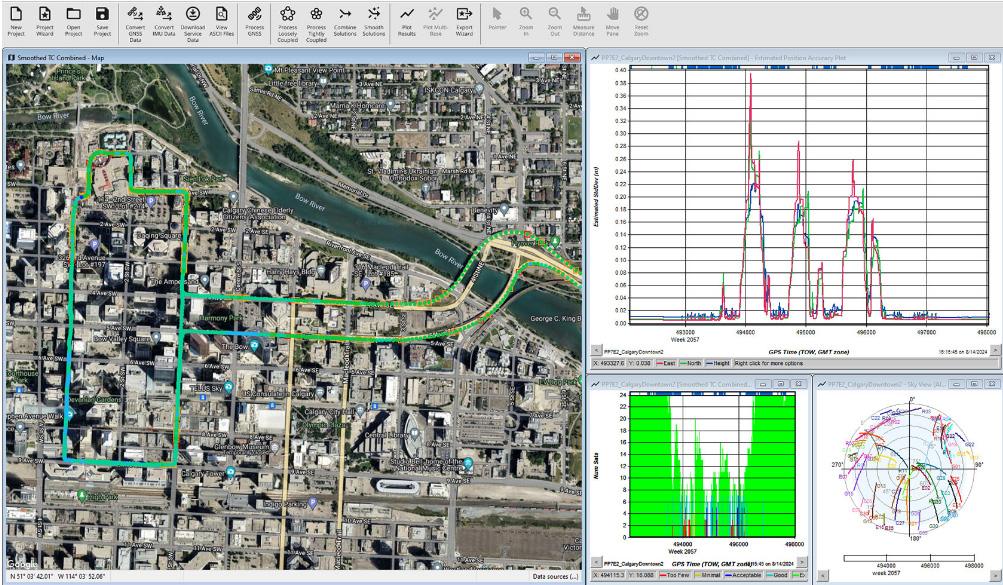Run Process Tightly Coupled

pyautogui.click(x=316, y=24)
